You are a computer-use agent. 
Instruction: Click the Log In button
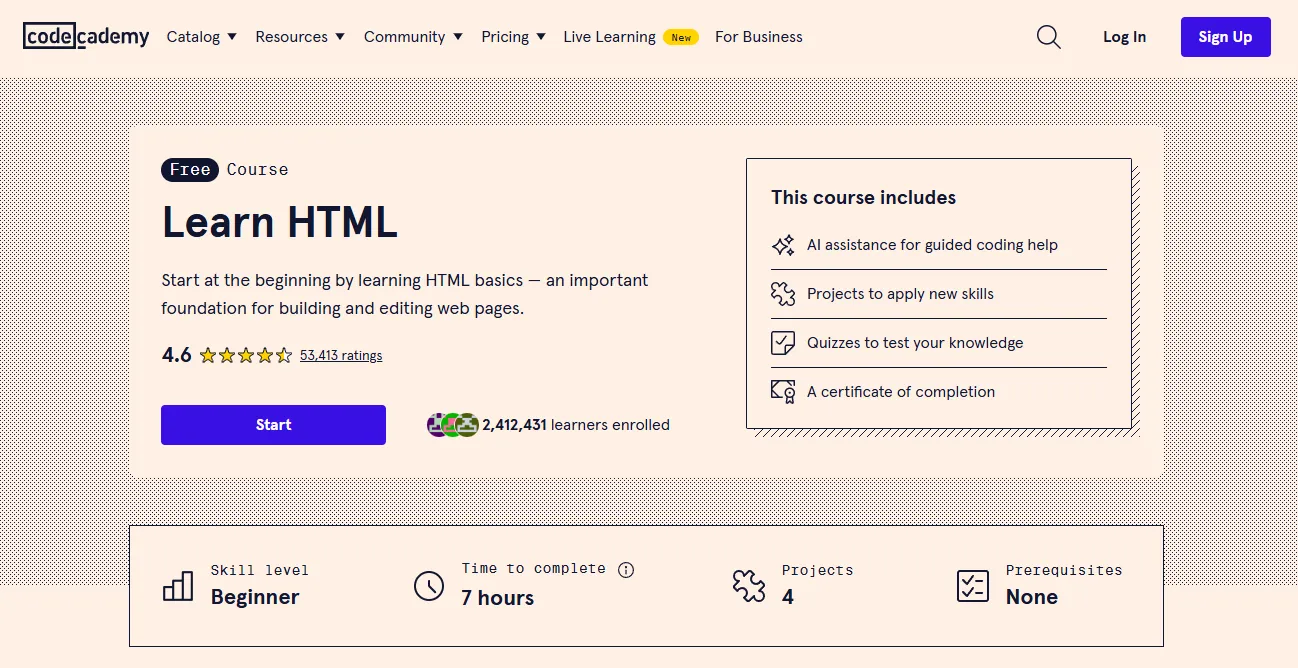1125,37
